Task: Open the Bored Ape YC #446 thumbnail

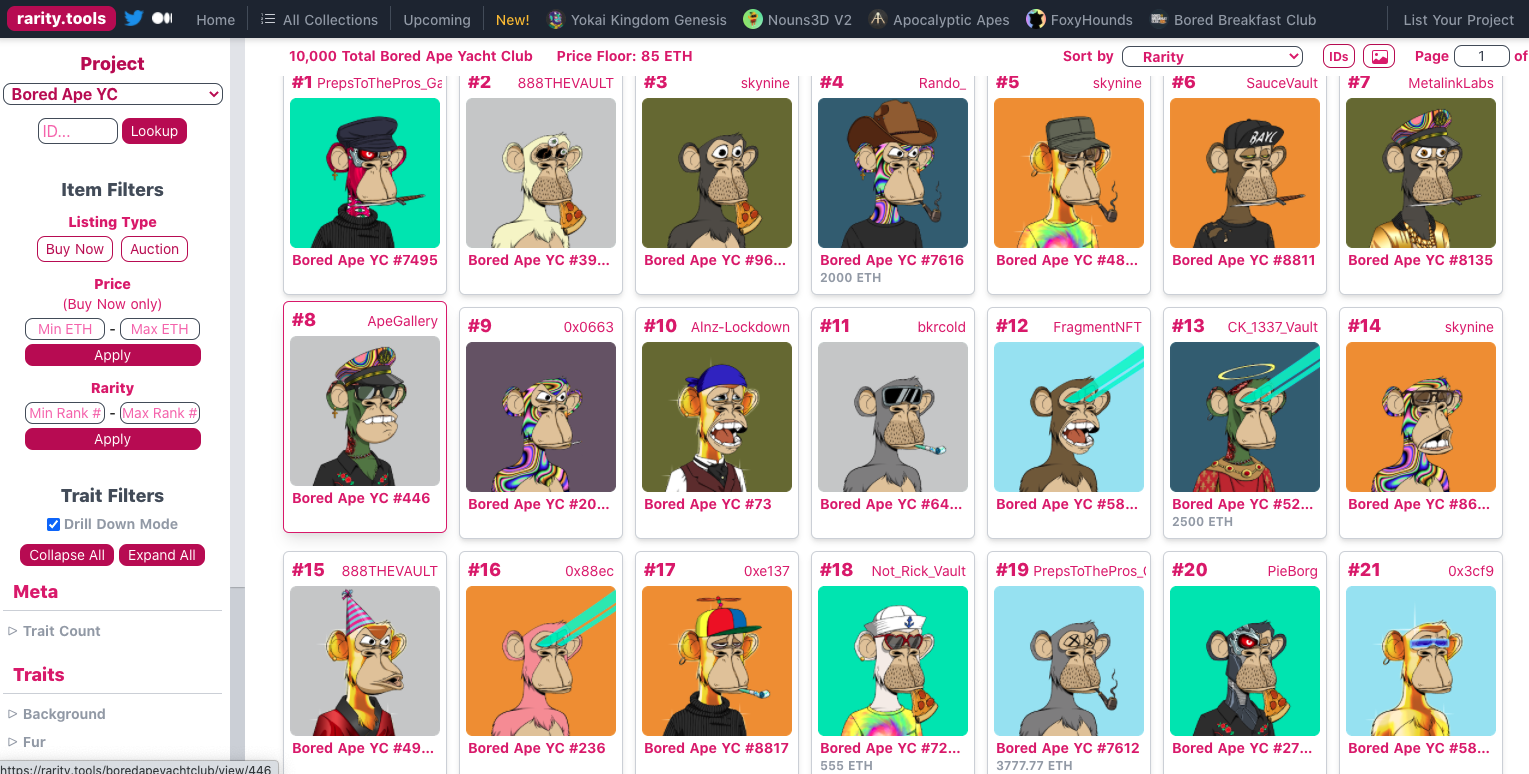Action: click(365, 411)
